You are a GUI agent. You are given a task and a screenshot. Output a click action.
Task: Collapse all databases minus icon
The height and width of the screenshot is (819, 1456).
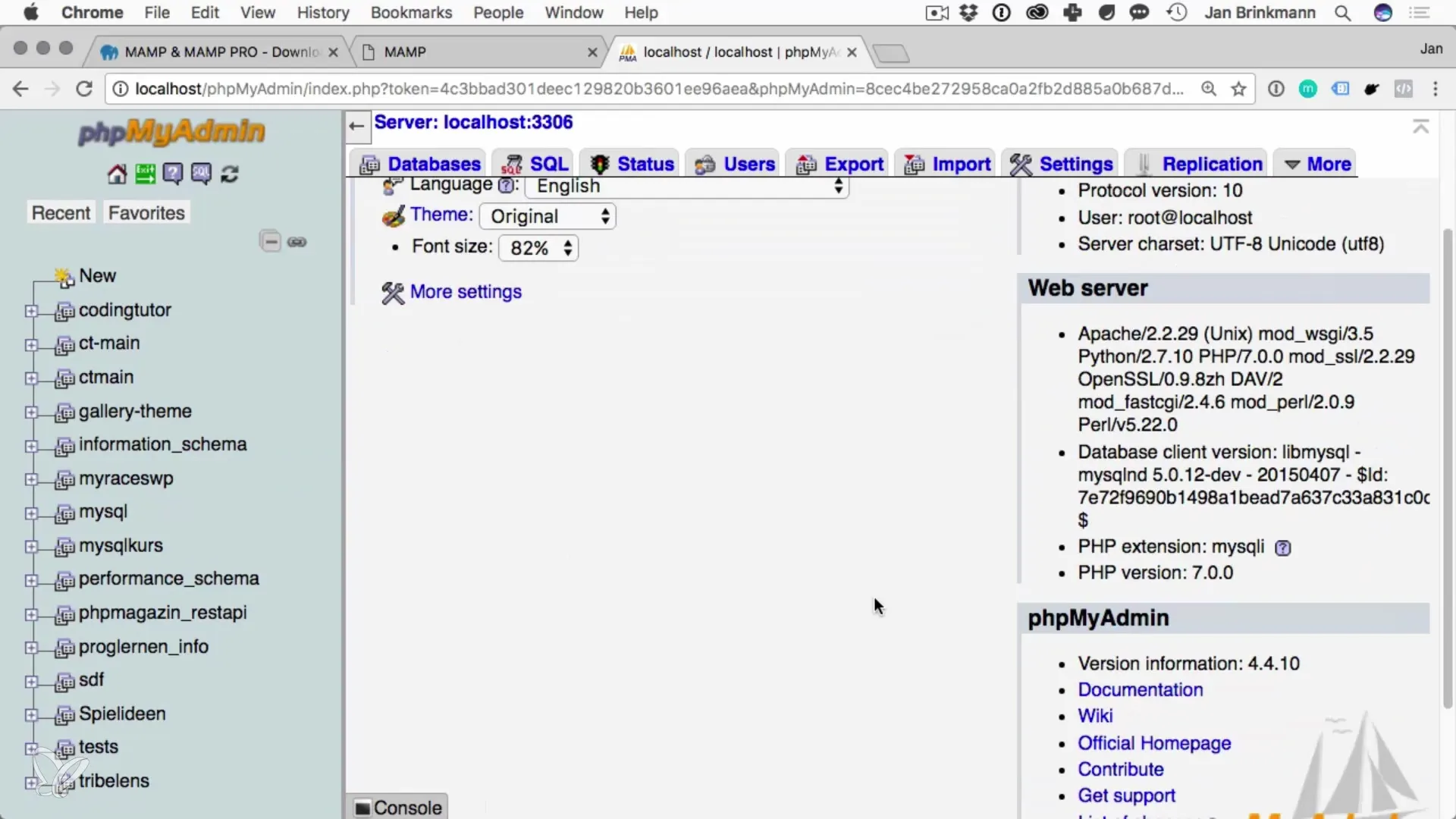(270, 241)
